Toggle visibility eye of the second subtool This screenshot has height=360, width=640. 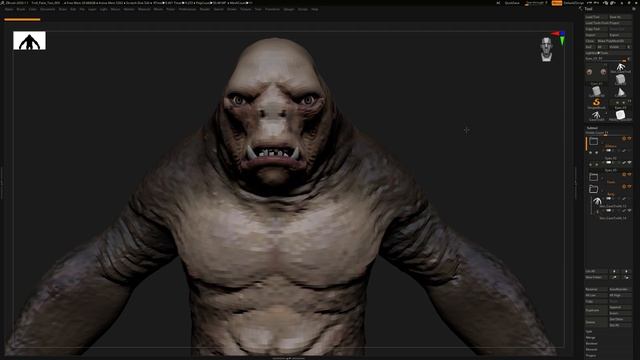629,163
